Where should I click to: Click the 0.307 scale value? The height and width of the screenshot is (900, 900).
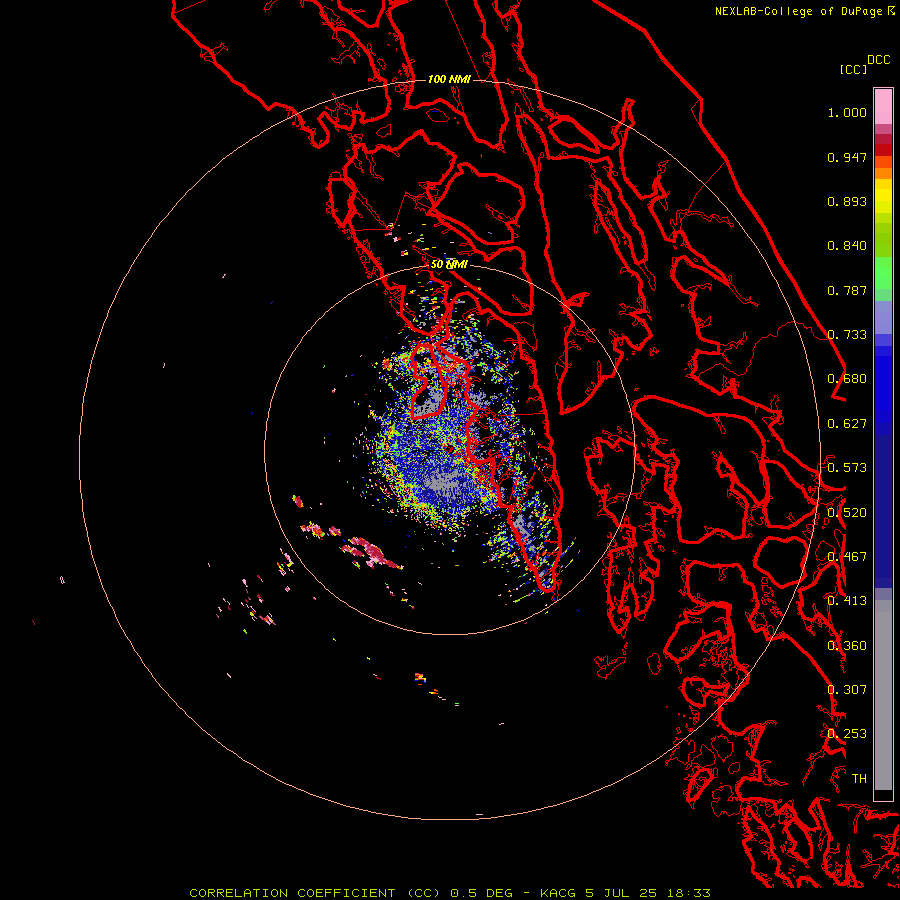click(x=847, y=690)
